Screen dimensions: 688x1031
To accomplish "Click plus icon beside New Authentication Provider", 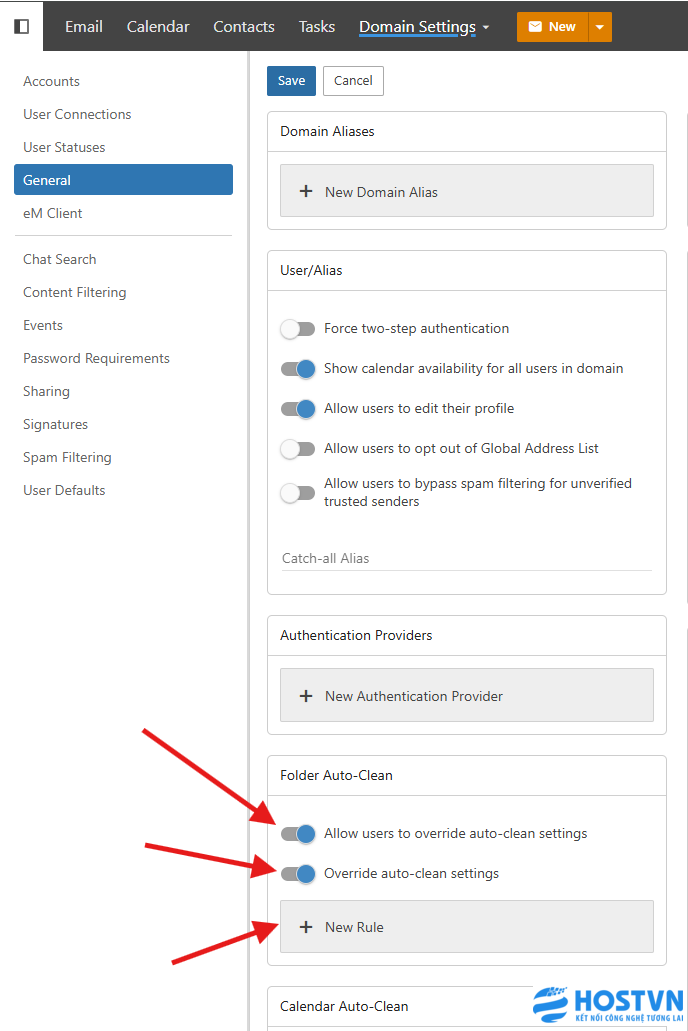I will (x=306, y=696).
